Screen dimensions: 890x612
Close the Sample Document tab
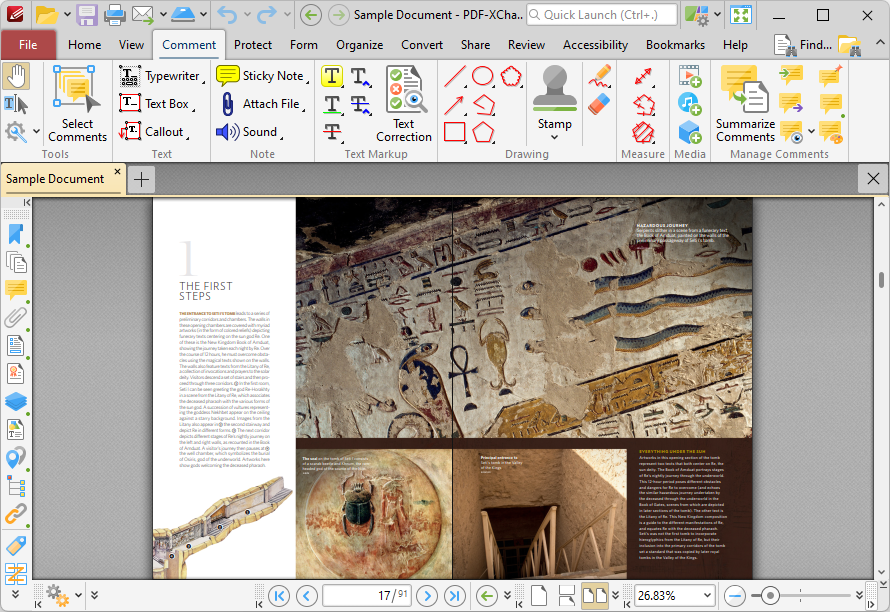point(117,171)
